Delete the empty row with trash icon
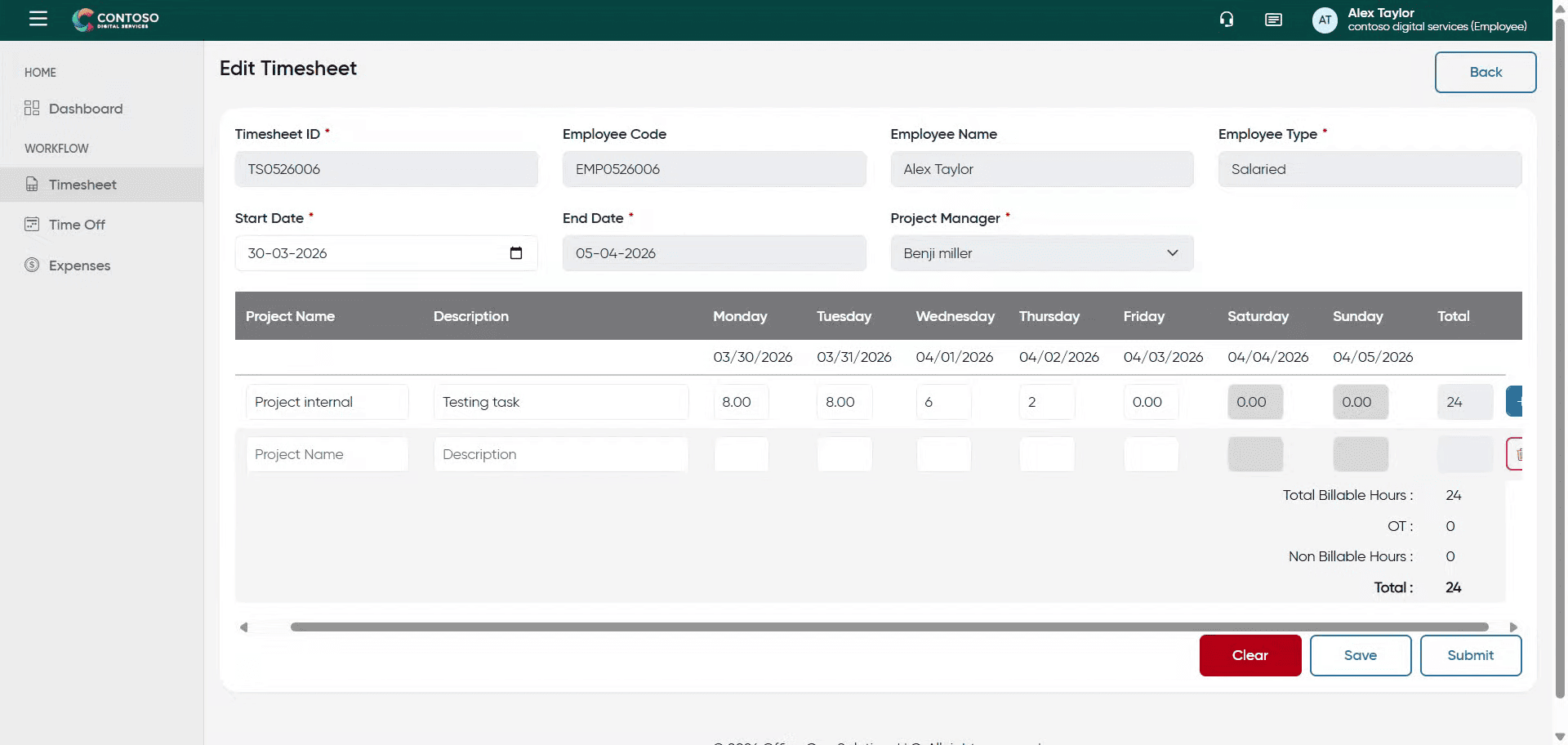Image resolution: width=1568 pixels, height=745 pixels. 1515,454
